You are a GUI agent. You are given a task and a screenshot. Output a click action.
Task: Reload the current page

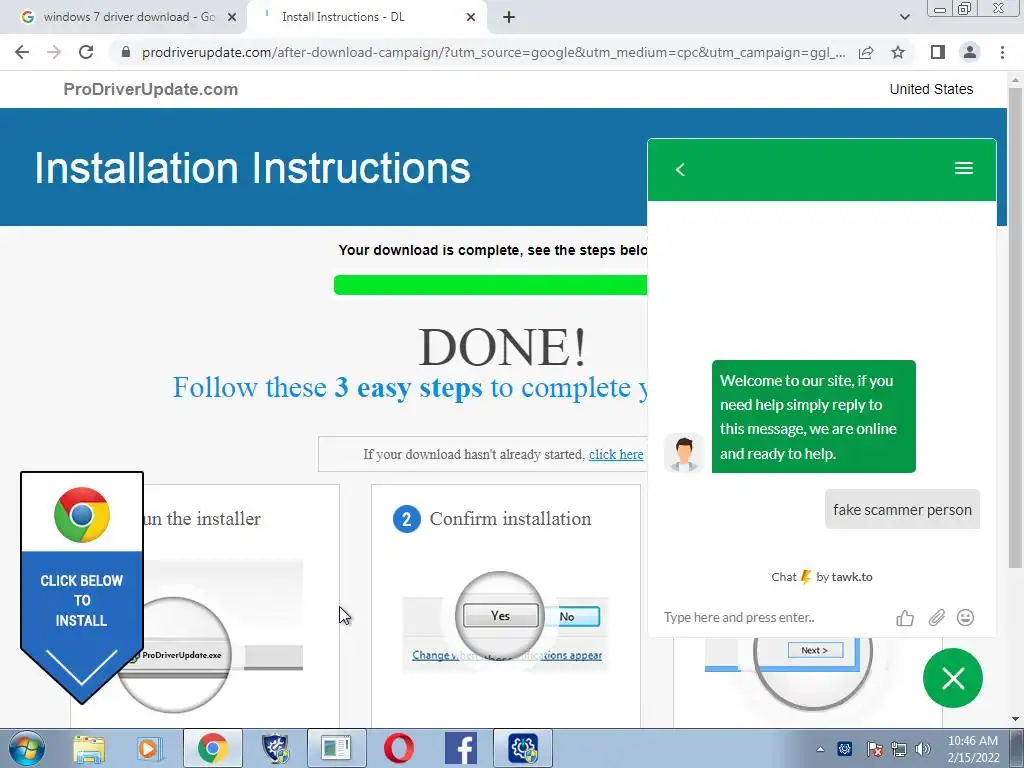coord(86,52)
